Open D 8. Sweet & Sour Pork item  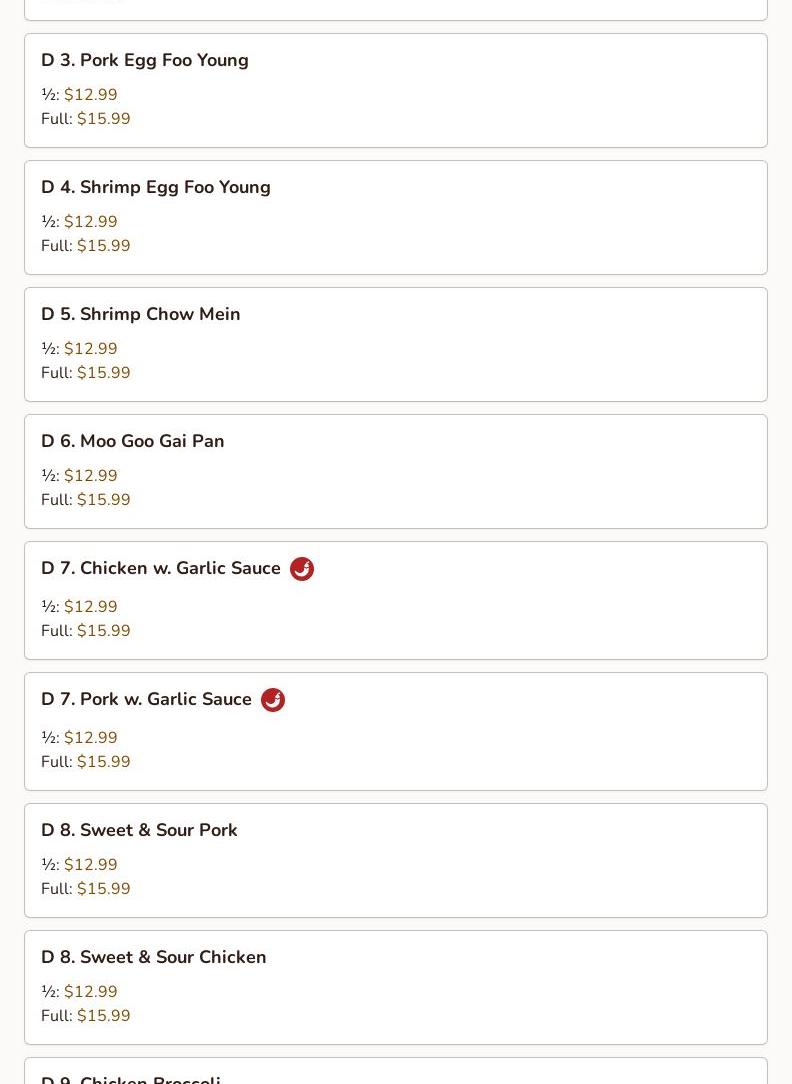(x=396, y=861)
